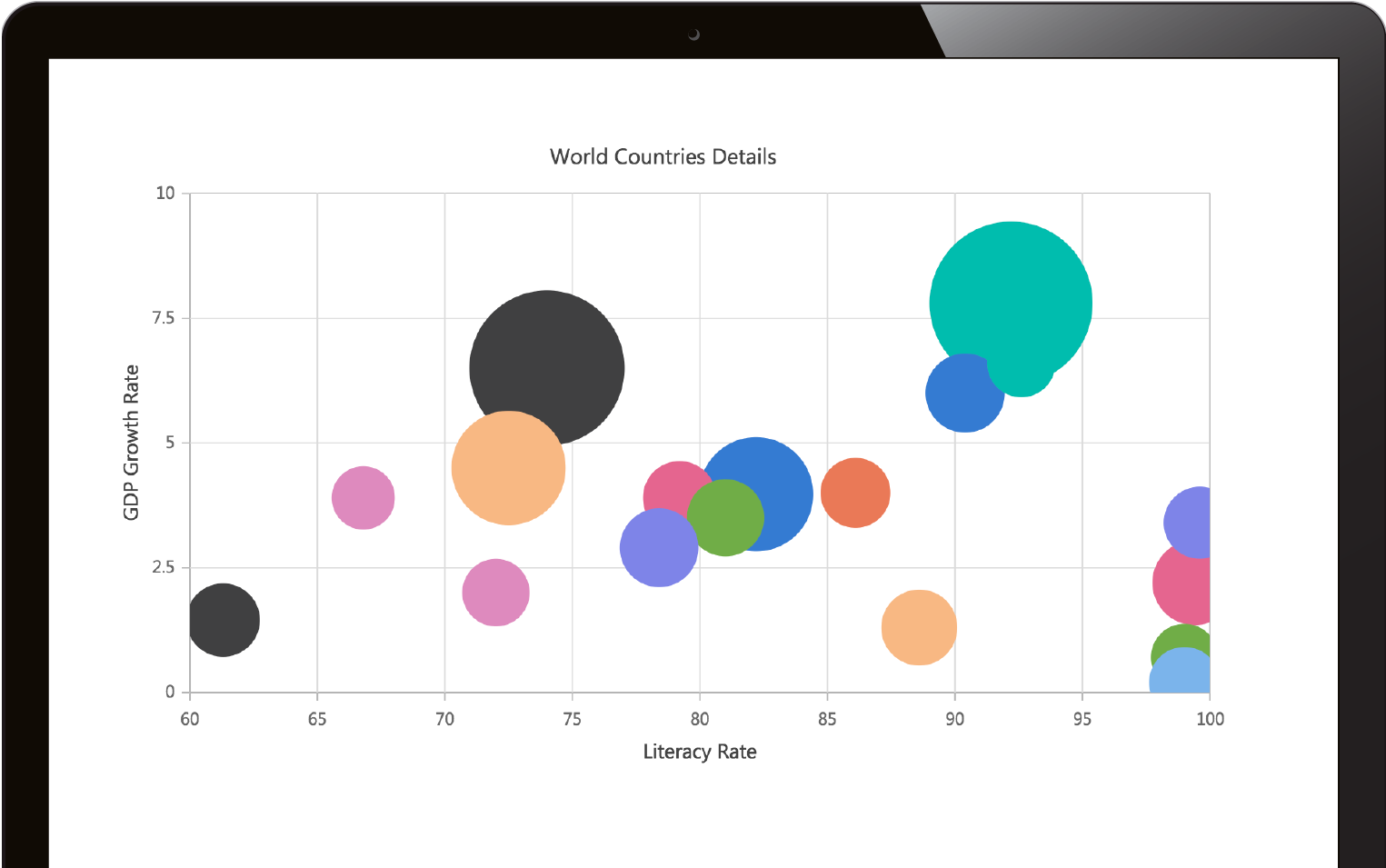Click the "Literacy Rate" axis title

700,752
